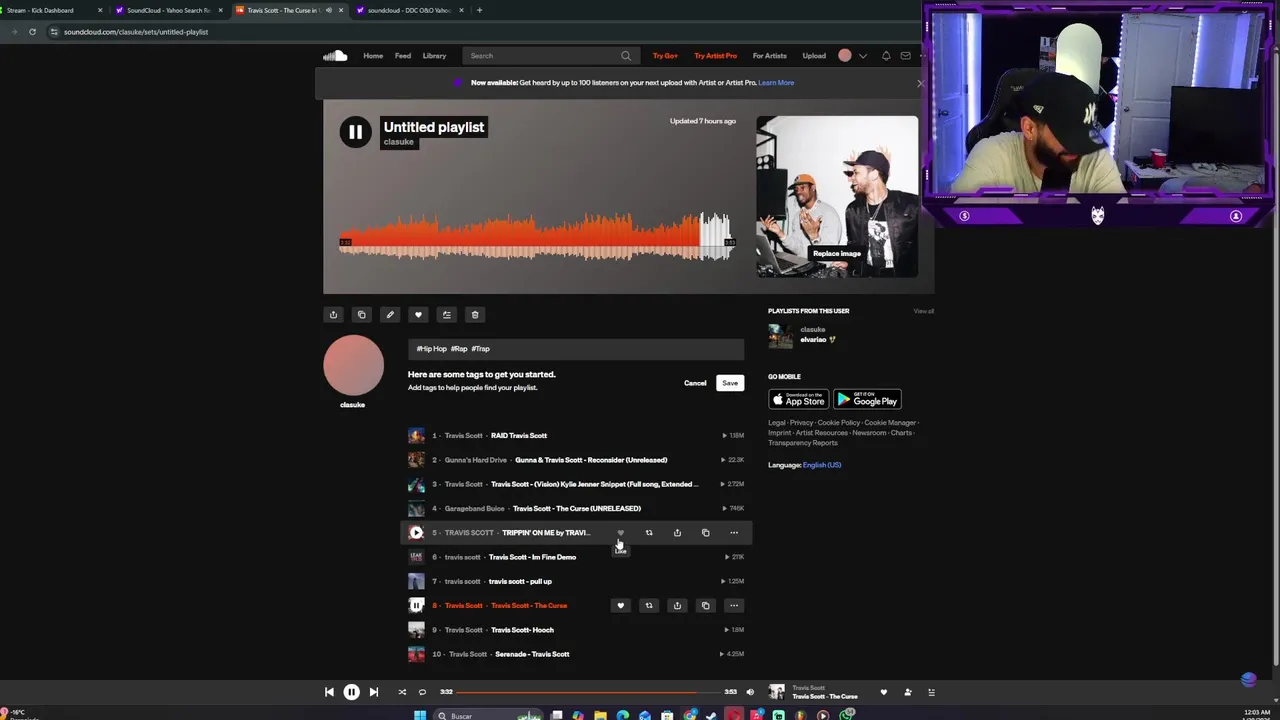Image resolution: width=1280 pixels, height=720 pixels.
Task: Click Try Go+ link
Action: tap(665, 56)
